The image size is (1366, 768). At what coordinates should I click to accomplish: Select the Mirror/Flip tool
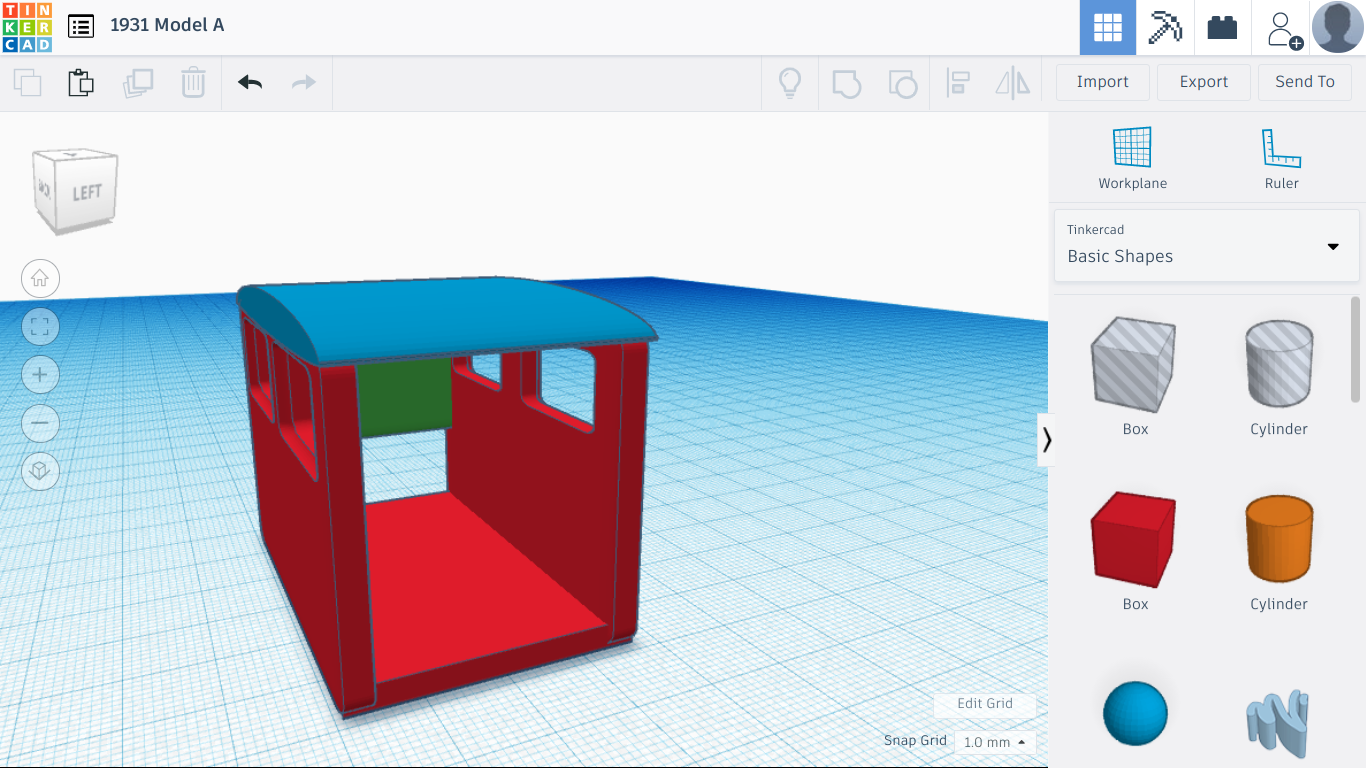click(1012, 83)
